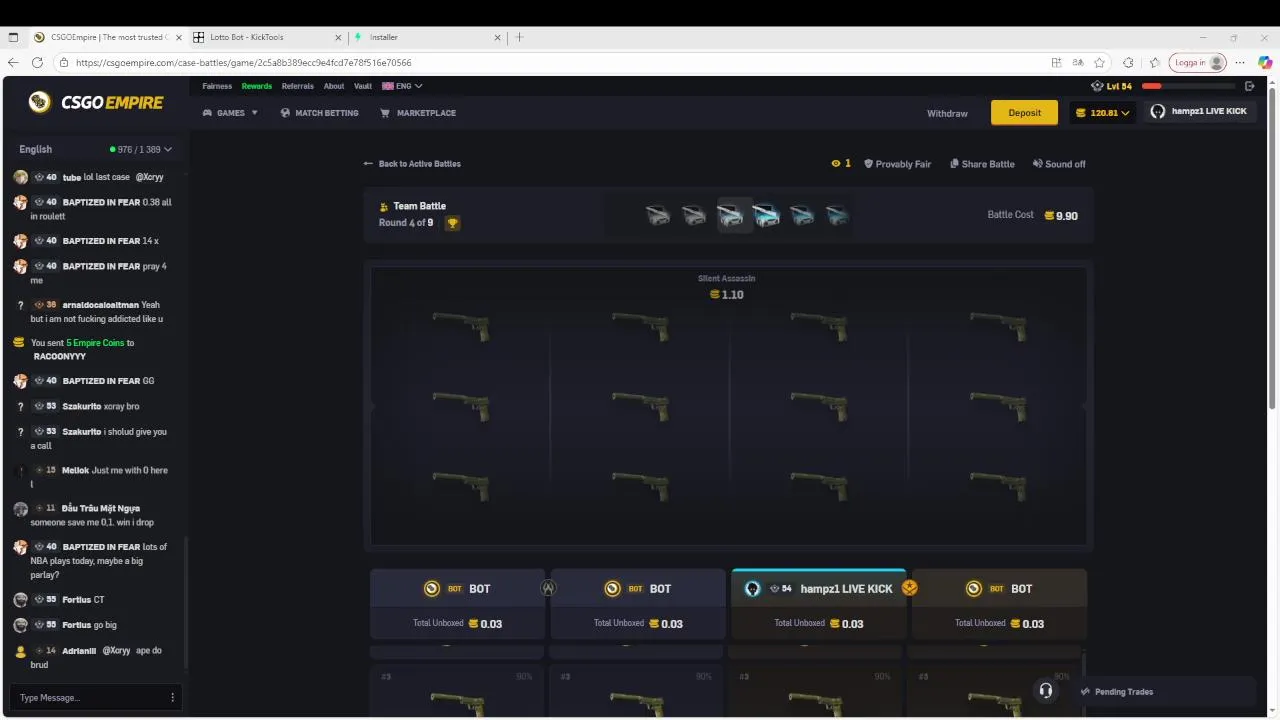Reload the page in browser

point(37,62)
